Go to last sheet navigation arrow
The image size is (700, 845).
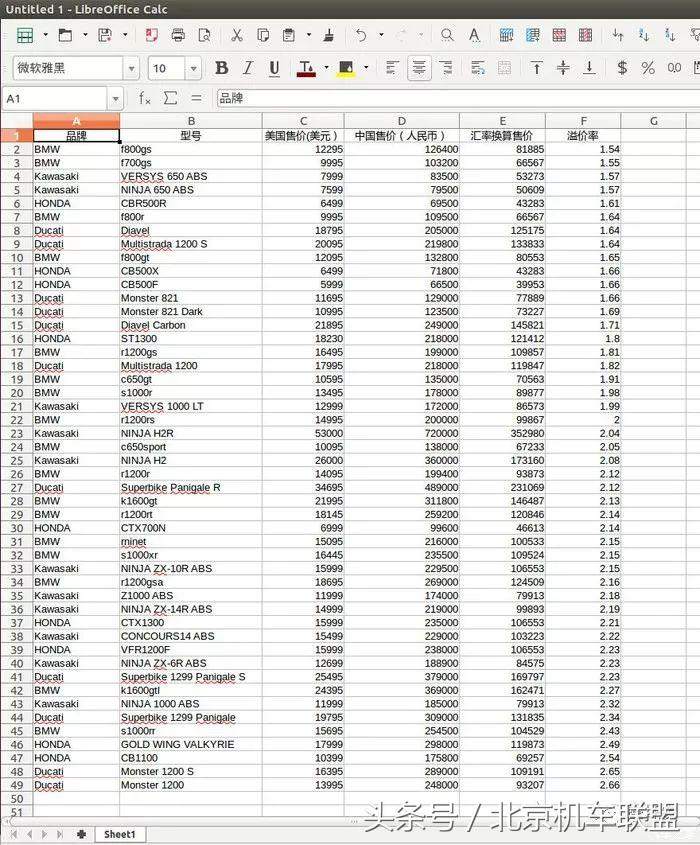point(60,834)
